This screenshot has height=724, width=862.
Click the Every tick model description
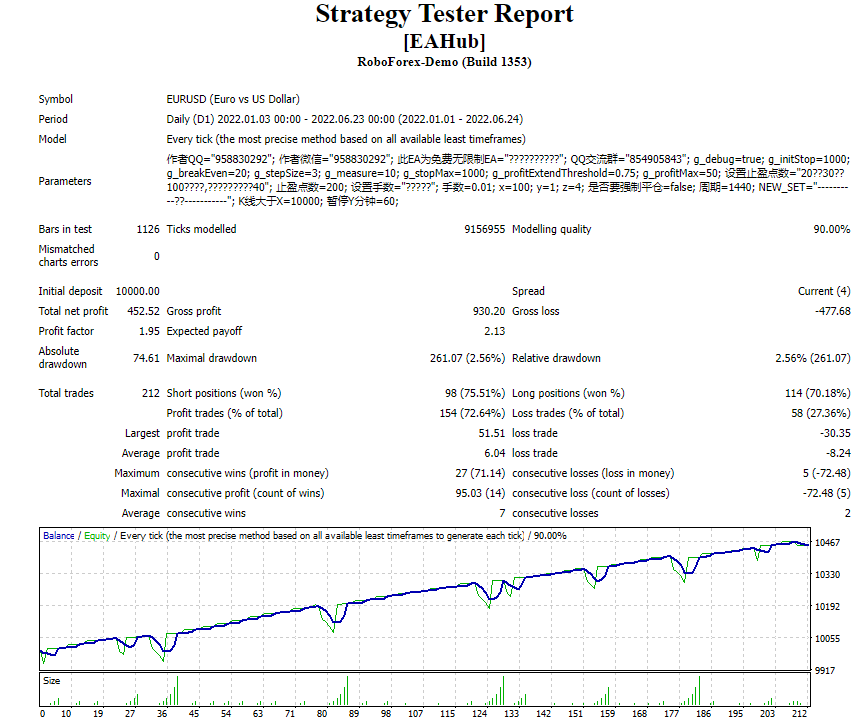pos(346,139)
